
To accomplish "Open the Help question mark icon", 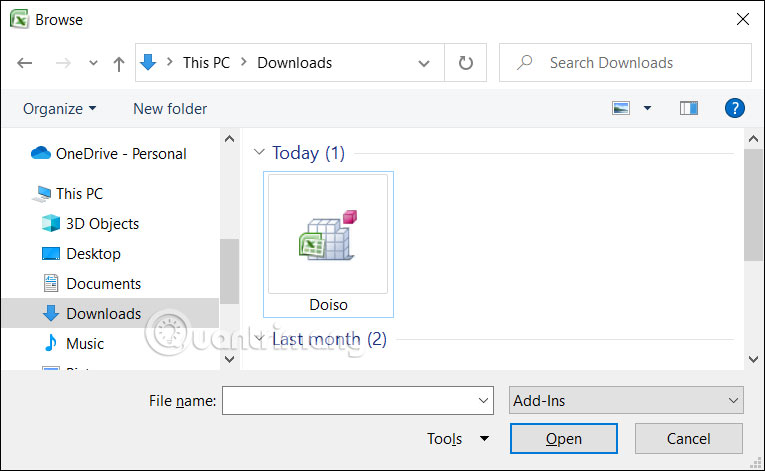I will (x=735, y=108).
